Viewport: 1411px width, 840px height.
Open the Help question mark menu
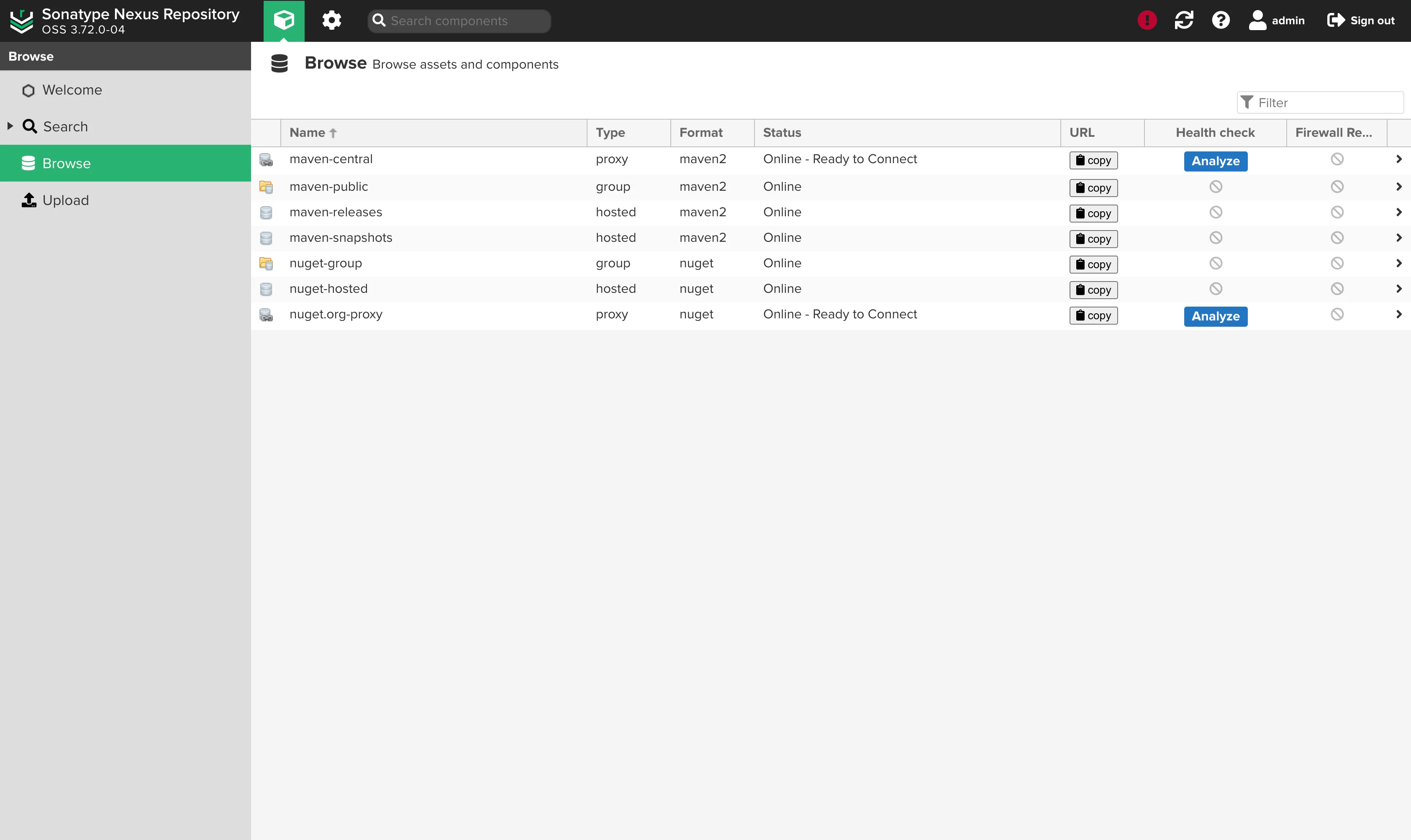point(1221,20)
